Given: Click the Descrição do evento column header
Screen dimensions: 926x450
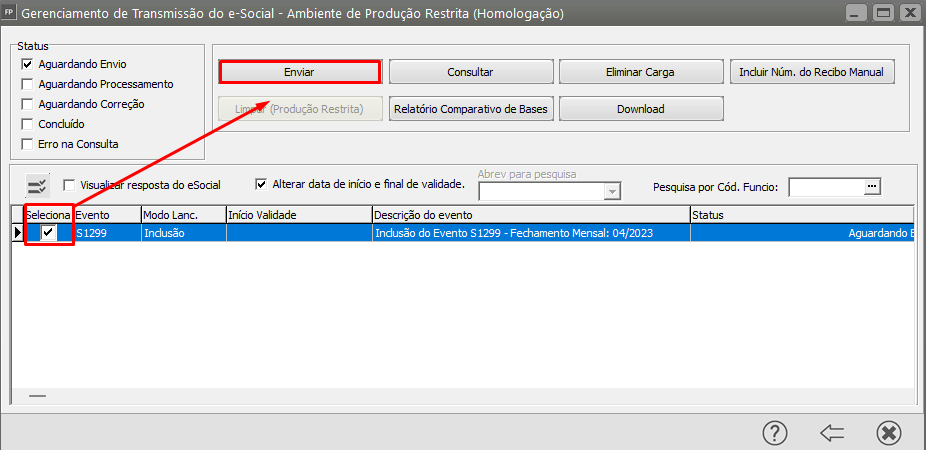Looking at the screenshot, I should [532, 215].
